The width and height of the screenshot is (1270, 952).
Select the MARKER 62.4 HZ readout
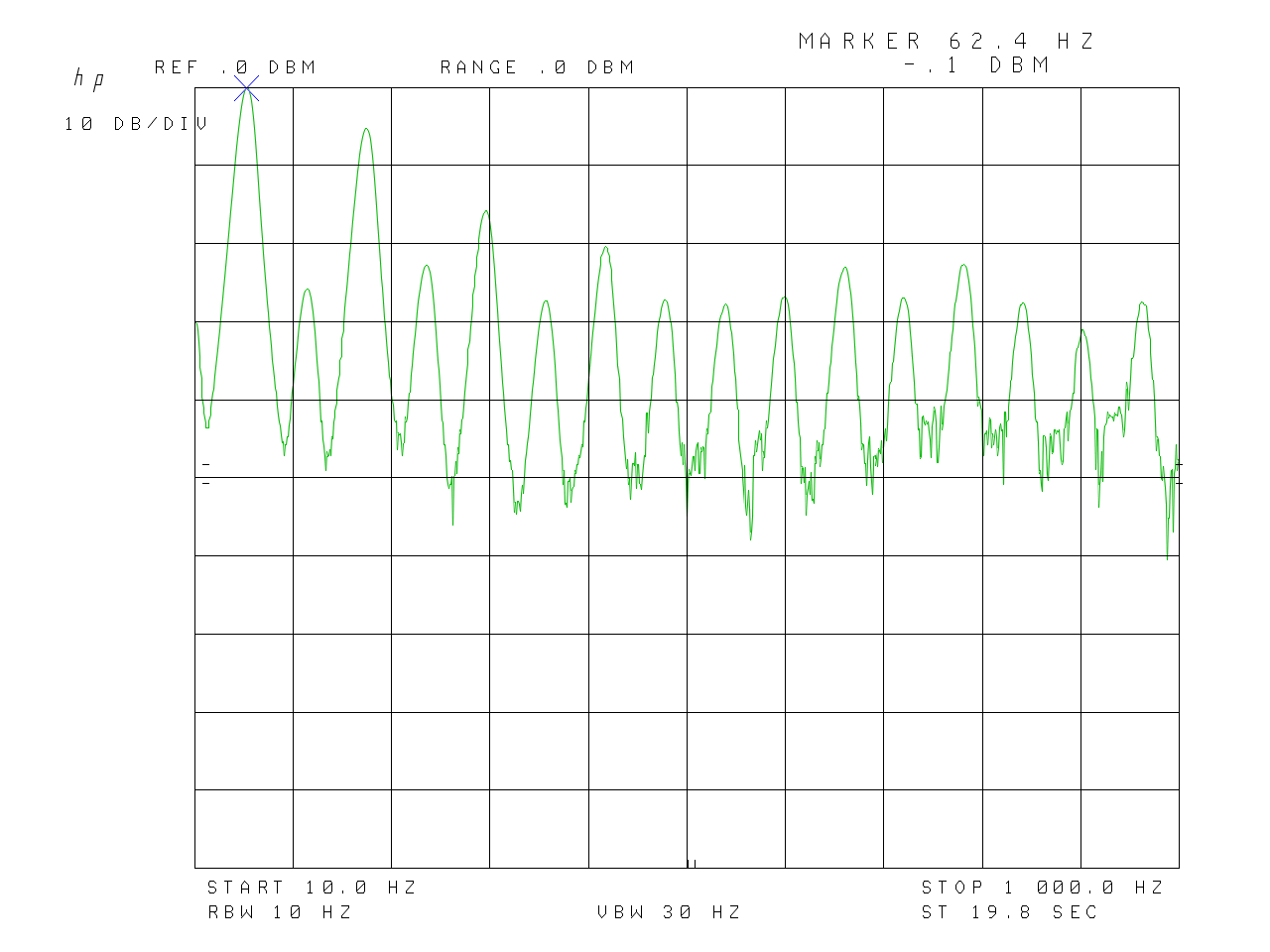pyautogui.click(x=947, y=42)
